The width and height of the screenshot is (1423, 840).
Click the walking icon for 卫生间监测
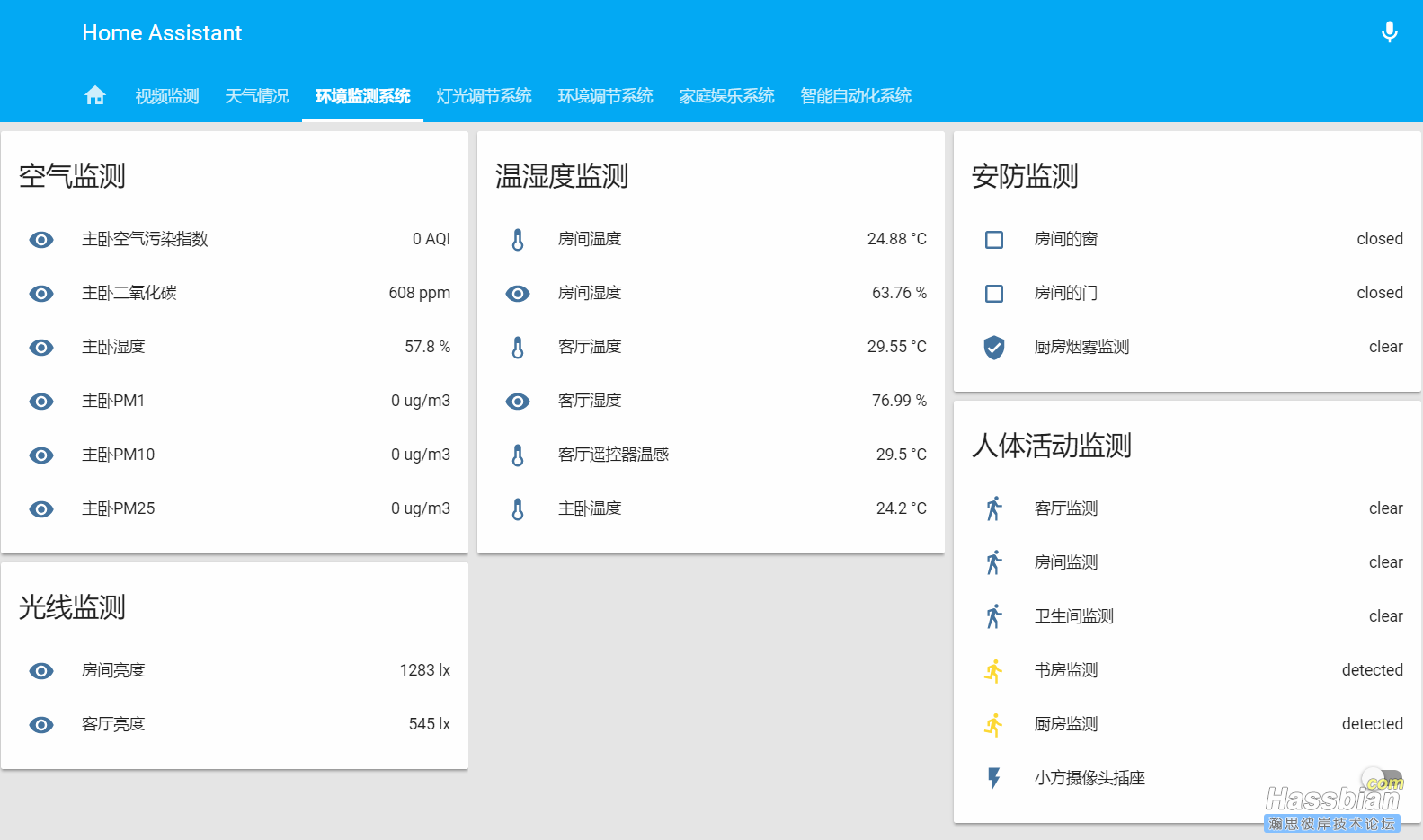pos(994,616)
